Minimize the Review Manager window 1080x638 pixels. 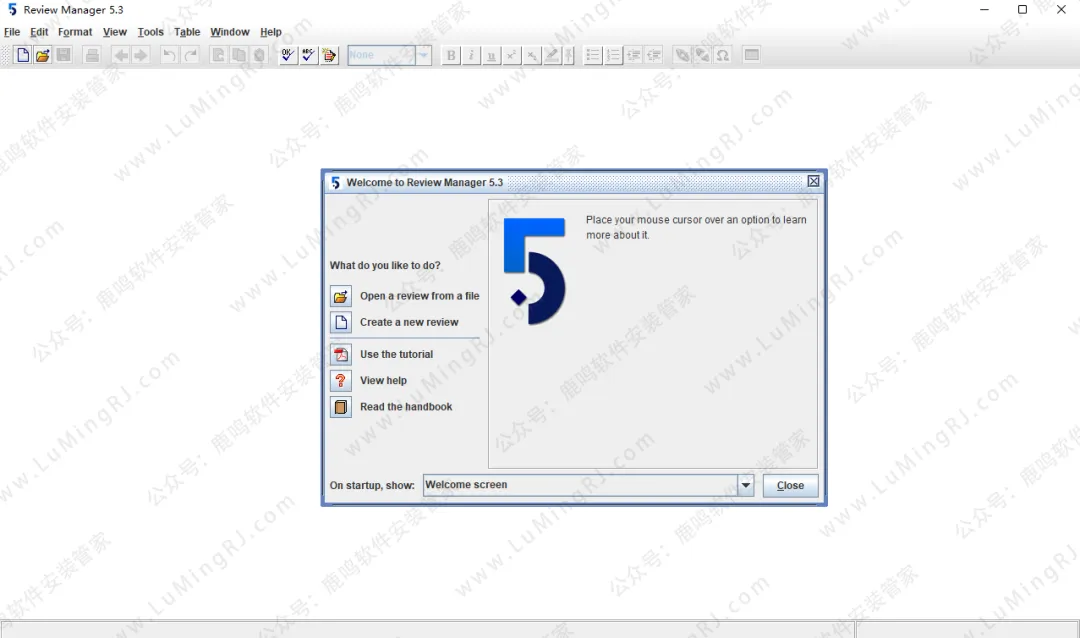click(x=984, y=10)
